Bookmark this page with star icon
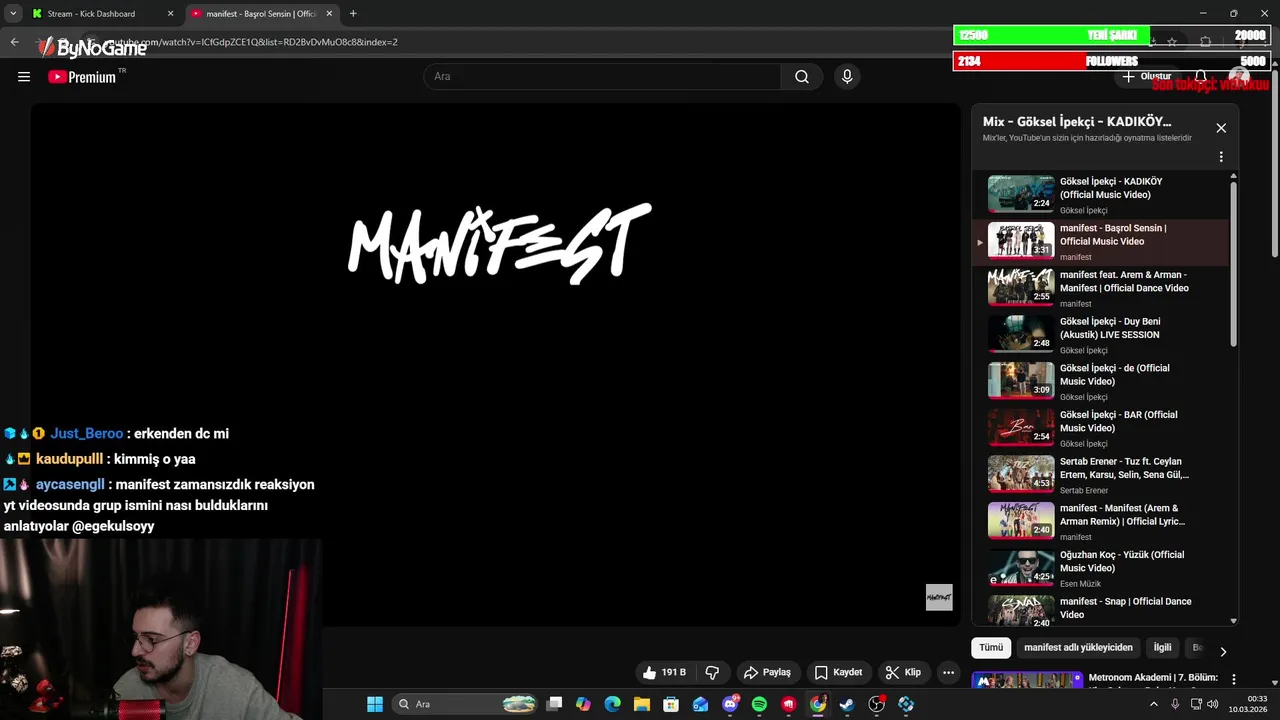The height and width of the screenshot is (720, 1280). (x=1172, y=42)
